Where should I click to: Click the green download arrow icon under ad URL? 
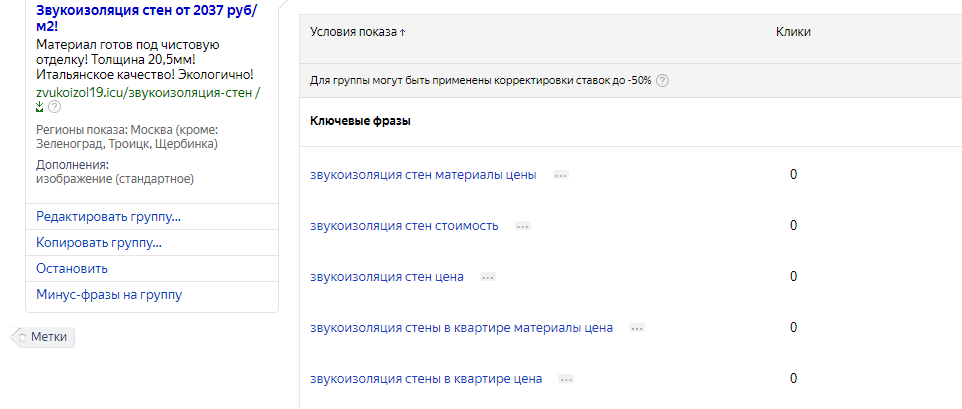(40, 107)
